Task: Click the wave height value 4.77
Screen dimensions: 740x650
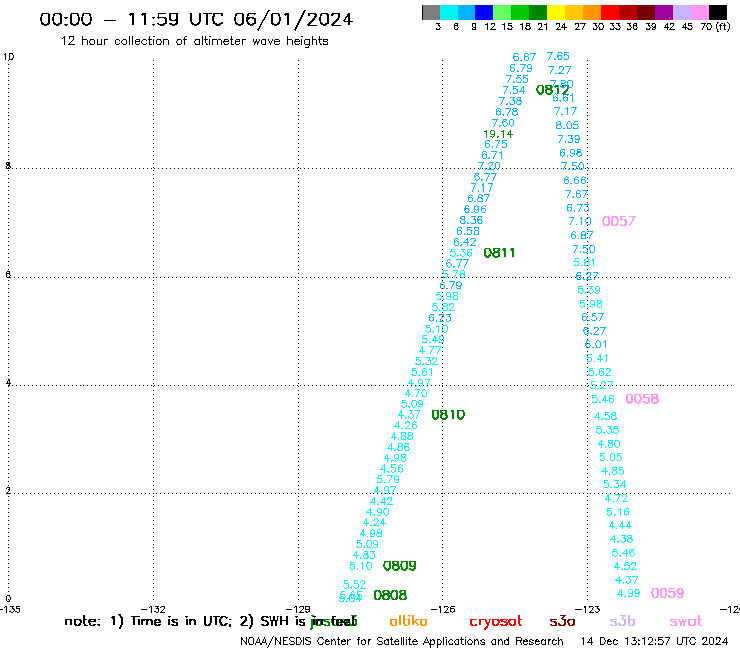Action: (x=430, y=350)
